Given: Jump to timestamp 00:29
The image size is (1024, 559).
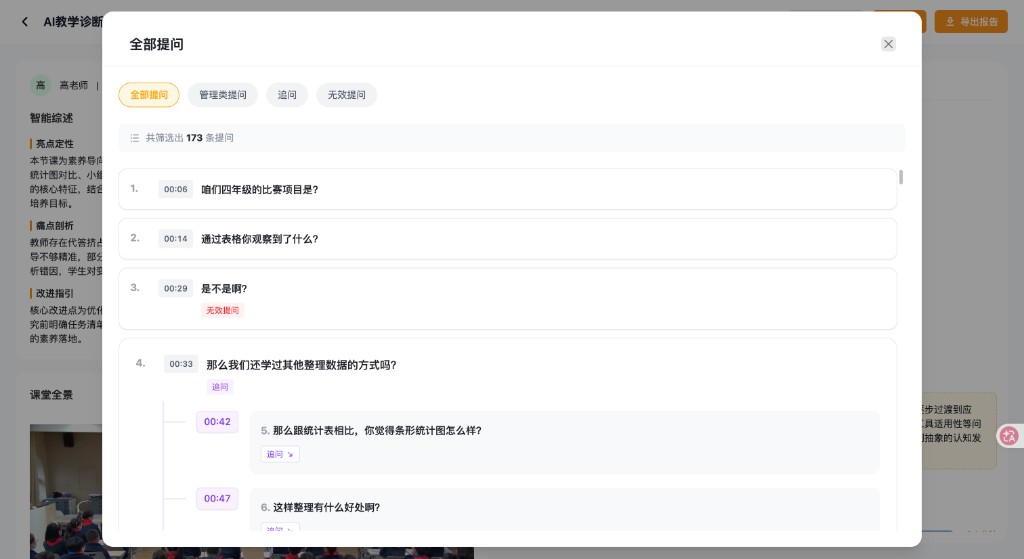Looking at the screenshot, I should (176, 289).
